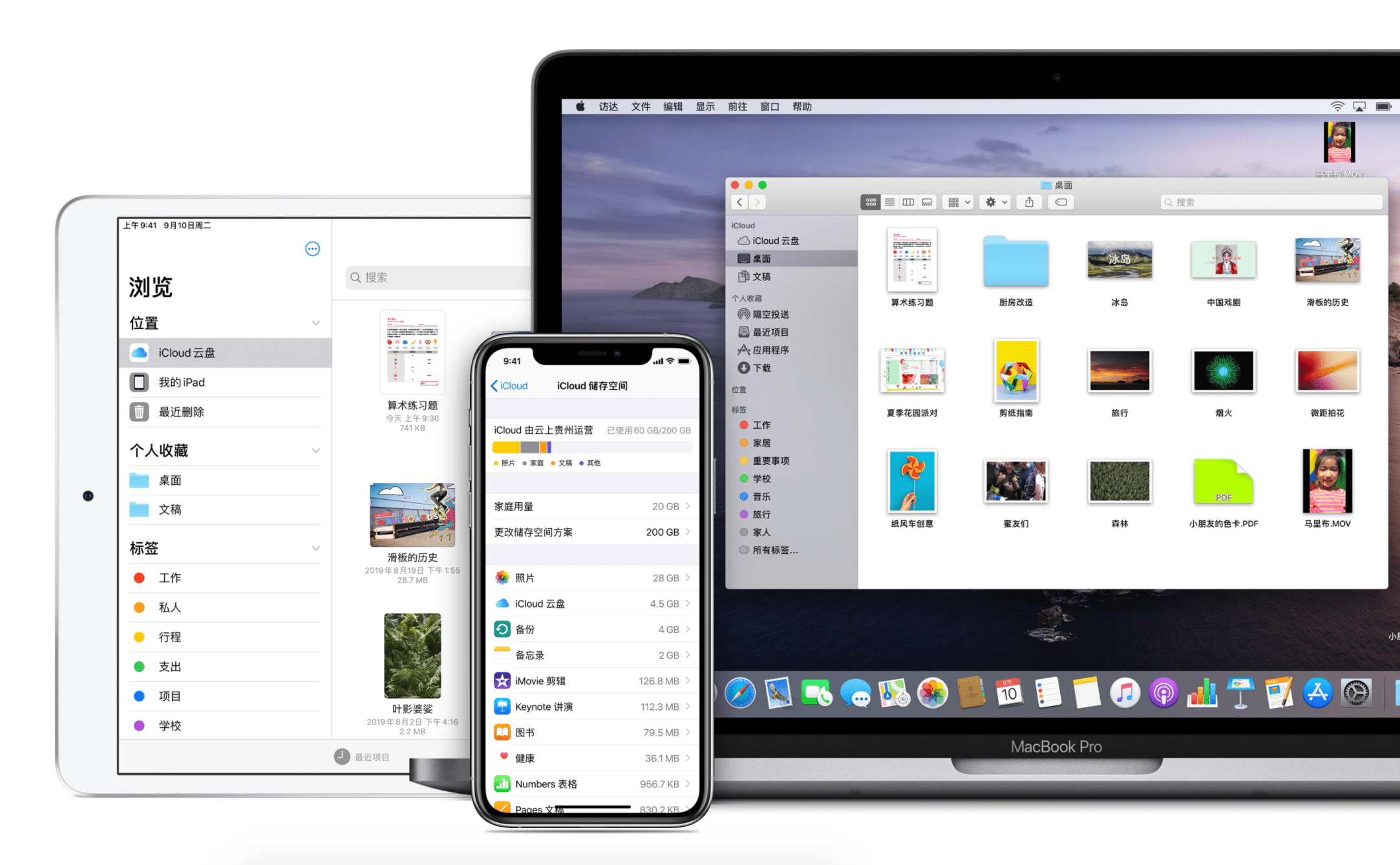Open AirPlay display menu bar icon

pyautogui.click(x=1360, y=107)
